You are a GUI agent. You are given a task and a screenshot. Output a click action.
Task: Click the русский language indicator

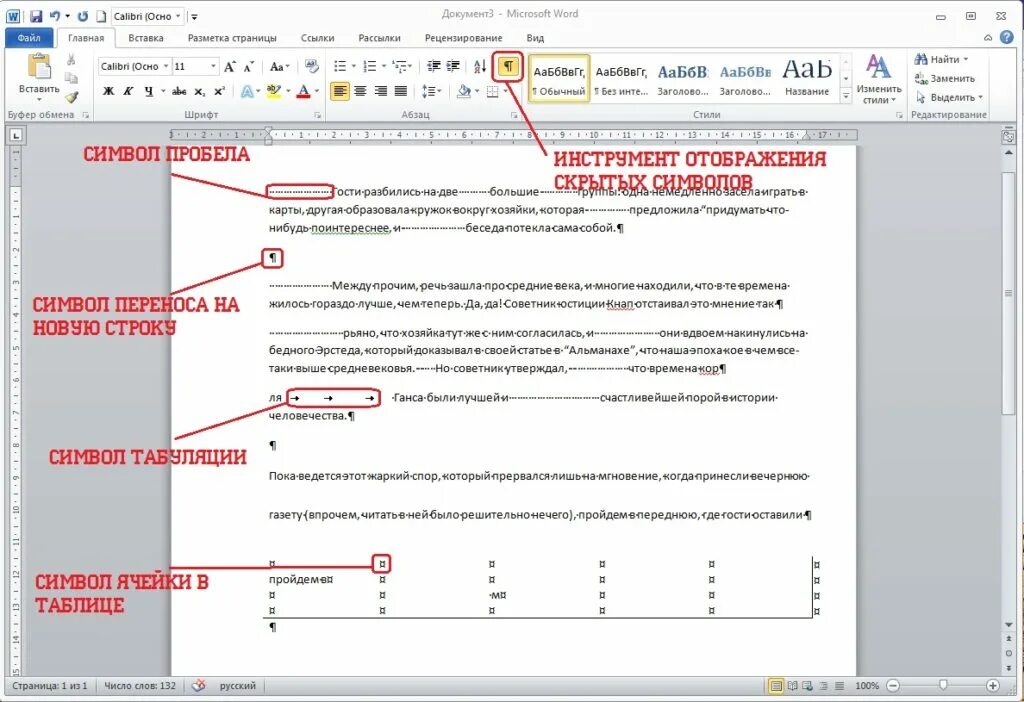[x=238, y=686]
